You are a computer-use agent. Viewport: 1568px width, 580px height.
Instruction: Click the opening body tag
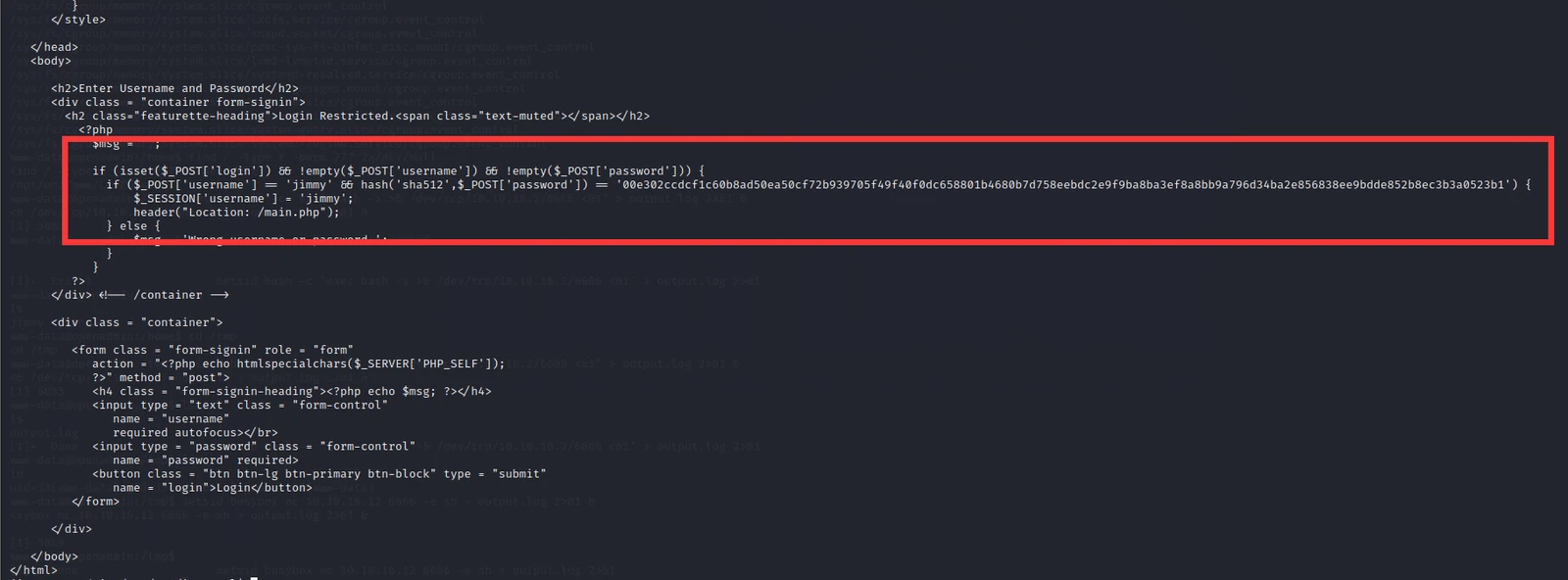pos(51,61)
